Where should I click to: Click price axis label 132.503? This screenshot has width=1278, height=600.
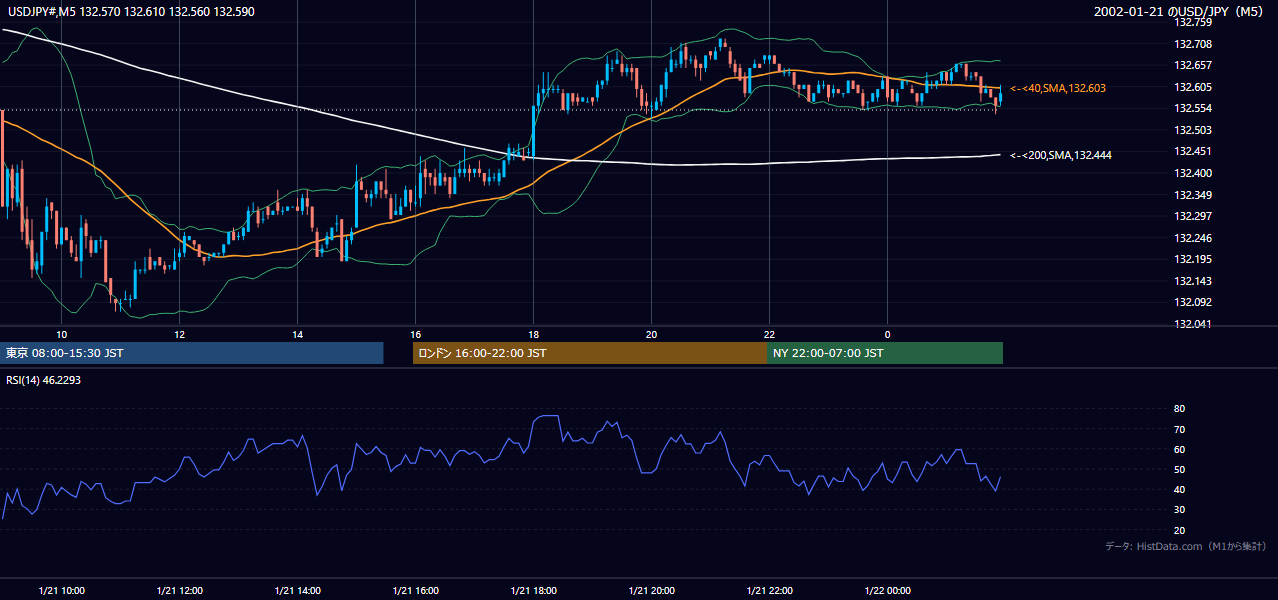click(1194, 130)
